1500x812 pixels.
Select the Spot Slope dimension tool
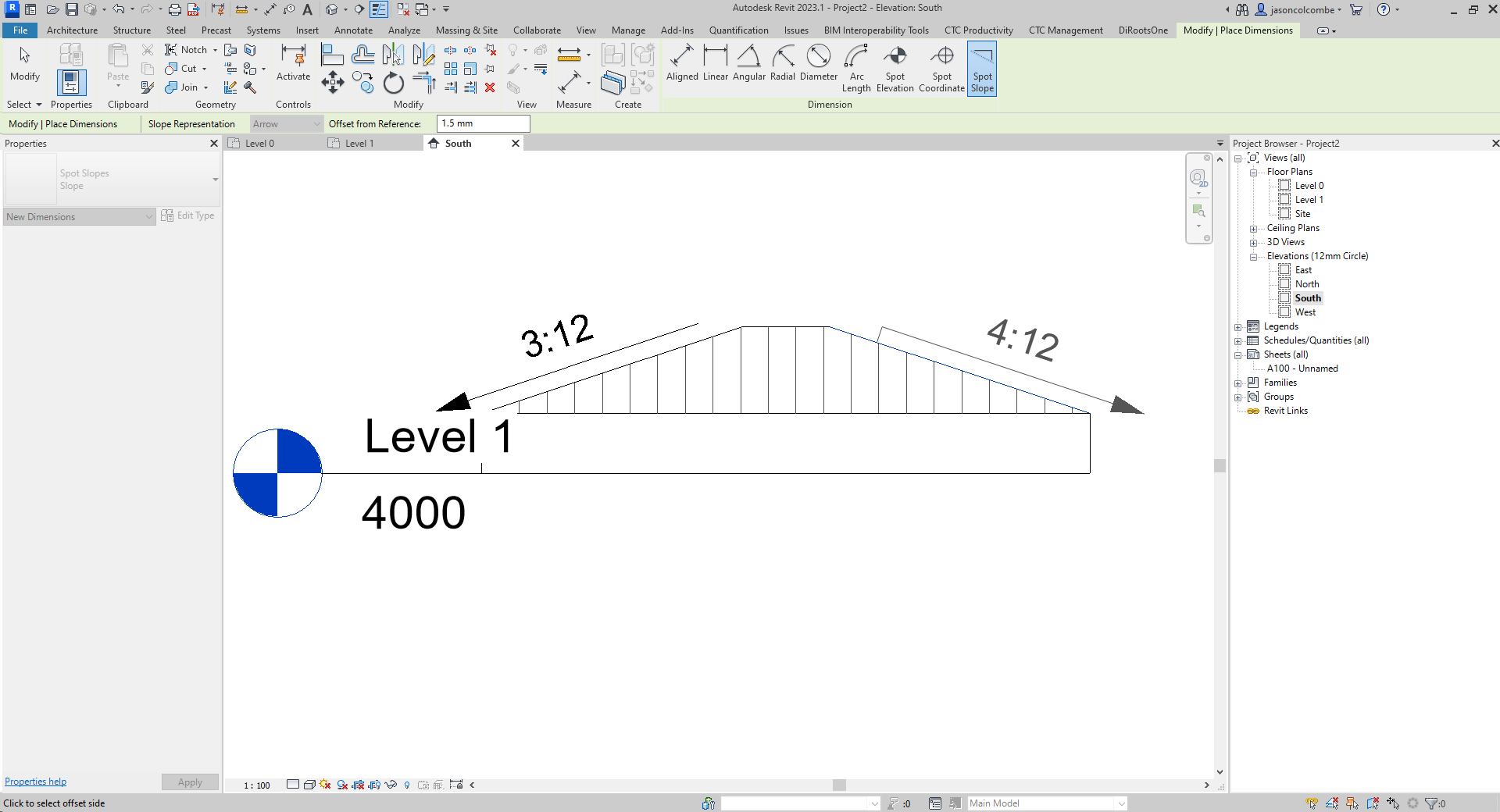[982, 69]
